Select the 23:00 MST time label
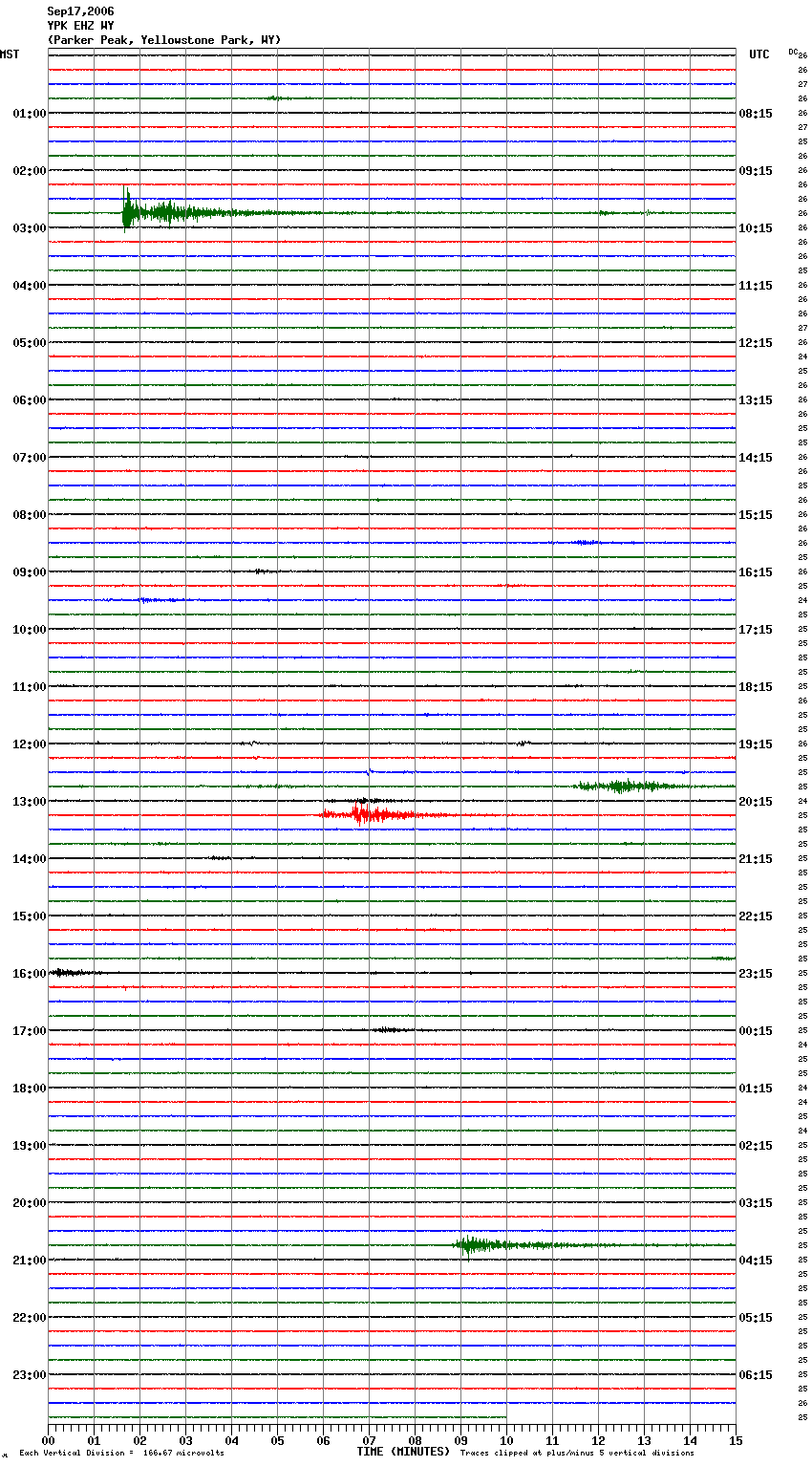This screenshot has width=812, height=1466. [30, 1375]
